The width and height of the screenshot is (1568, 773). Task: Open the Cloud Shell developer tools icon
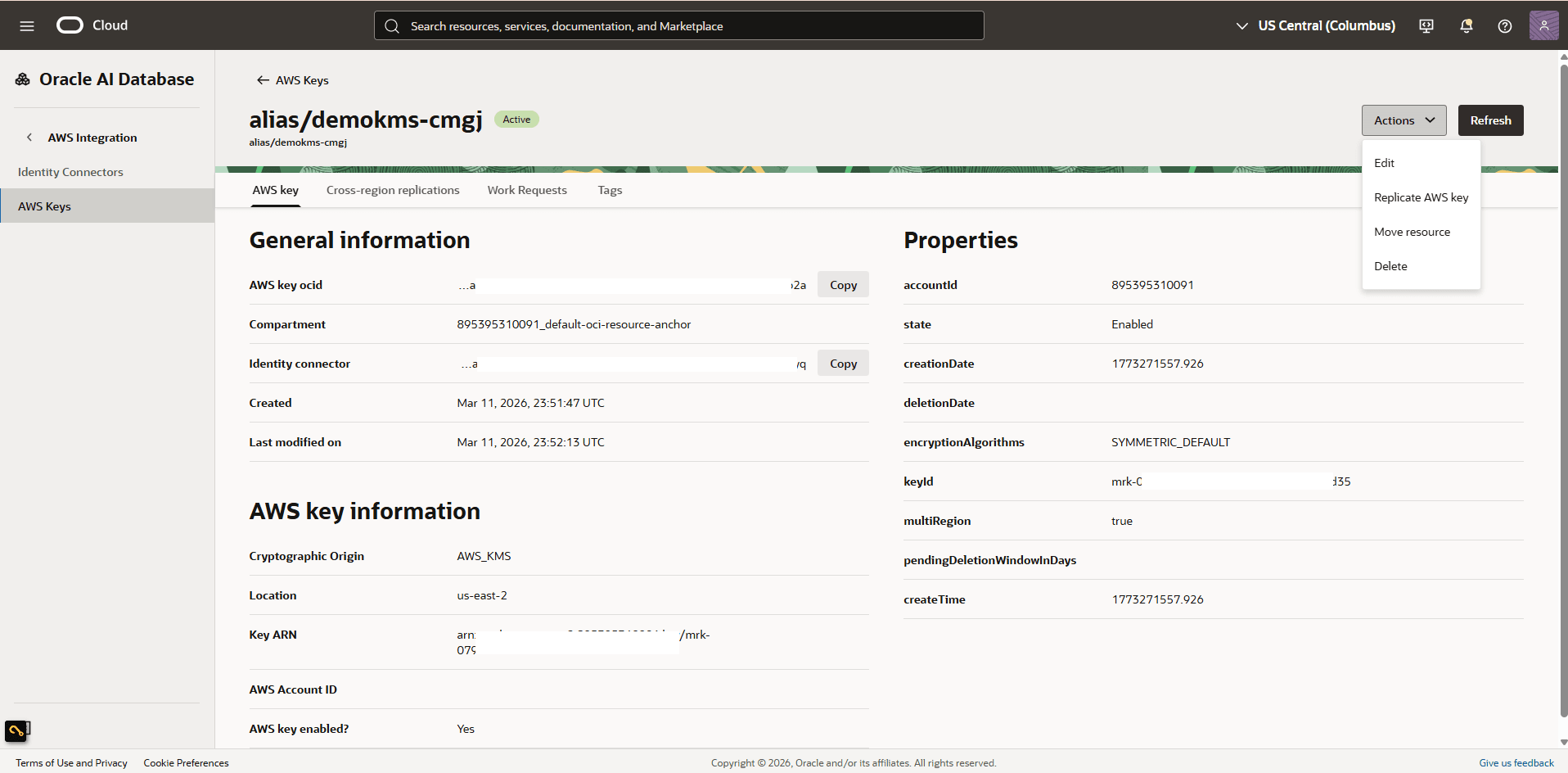1426,26
